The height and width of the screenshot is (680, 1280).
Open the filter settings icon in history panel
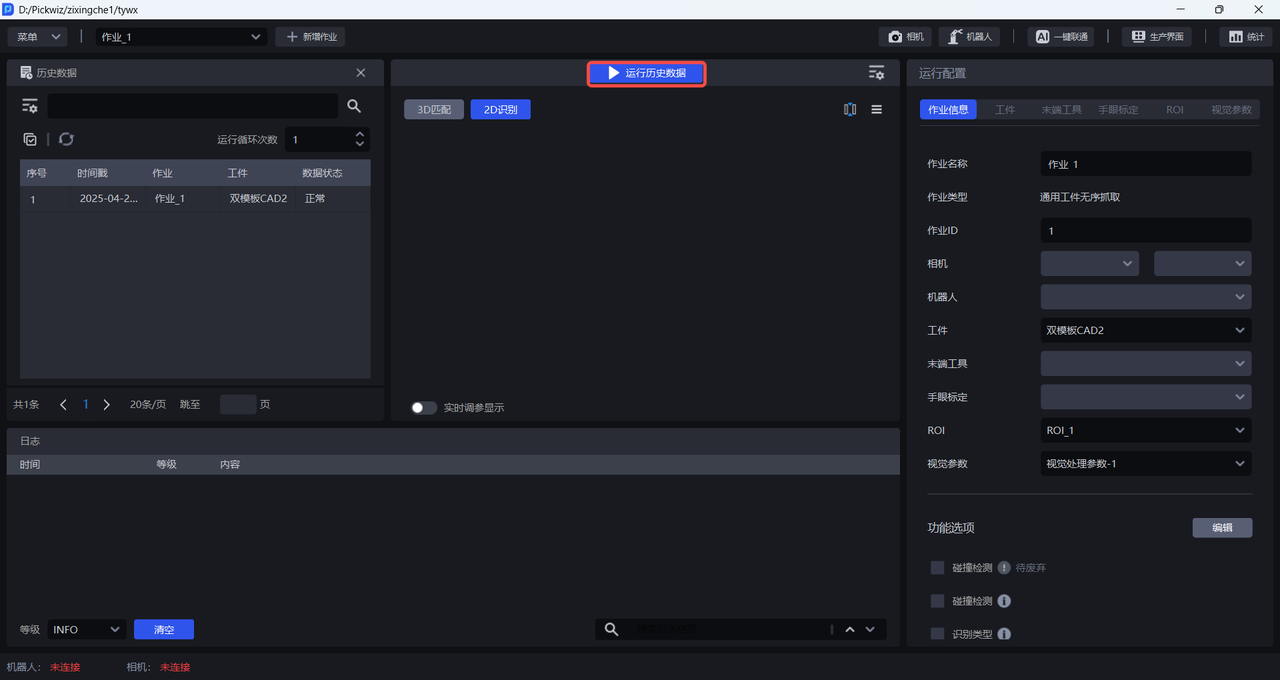30,106
